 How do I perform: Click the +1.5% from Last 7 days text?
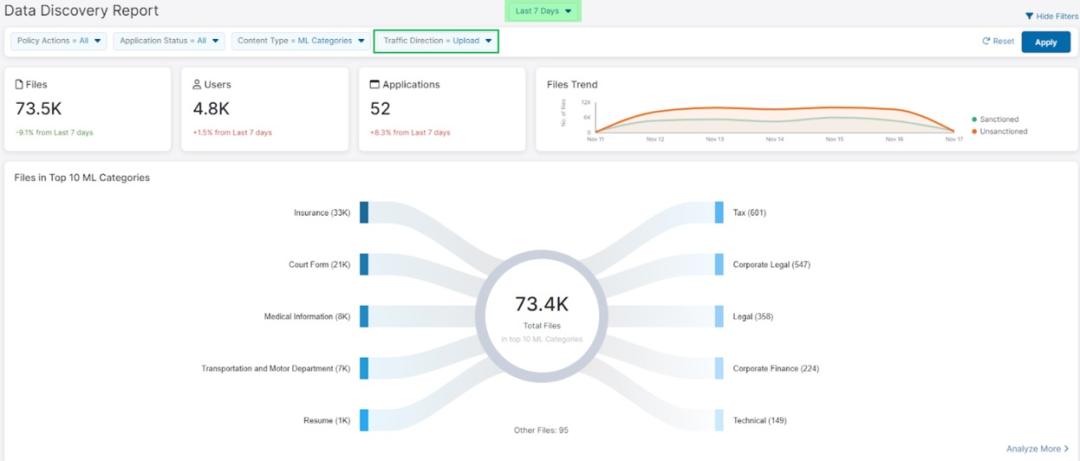tap(232, 132)
